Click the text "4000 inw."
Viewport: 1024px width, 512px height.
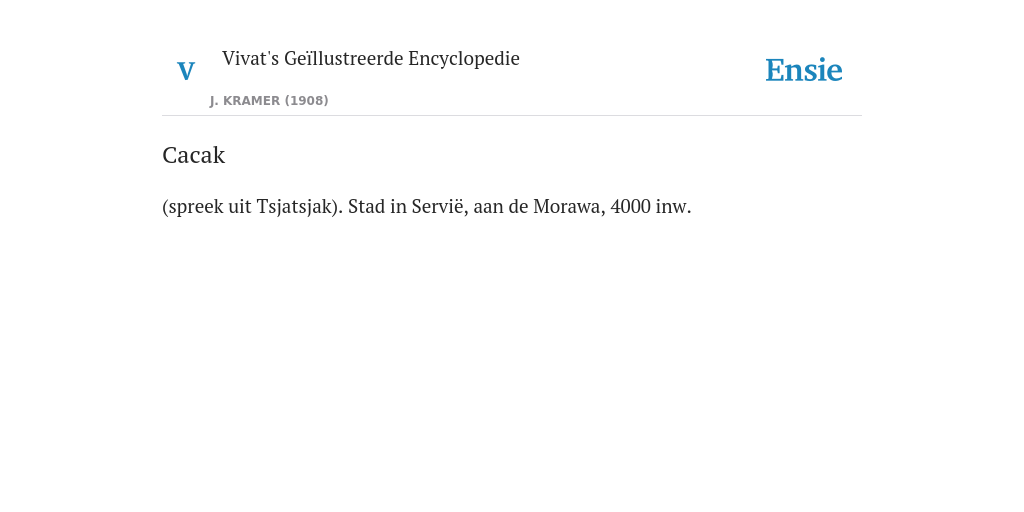tap(650, 206)
